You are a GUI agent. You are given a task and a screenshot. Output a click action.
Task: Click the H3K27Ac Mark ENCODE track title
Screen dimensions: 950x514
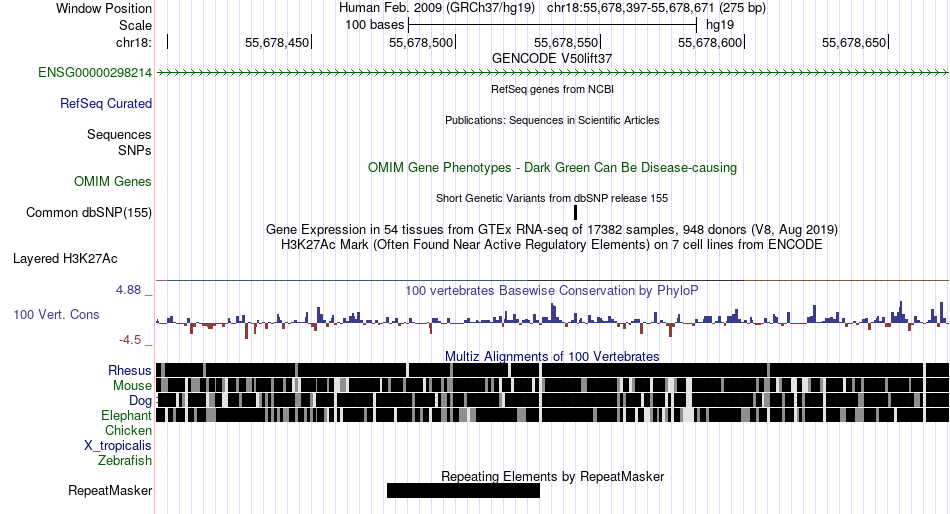pyautogui.click(x=552, y=245)
